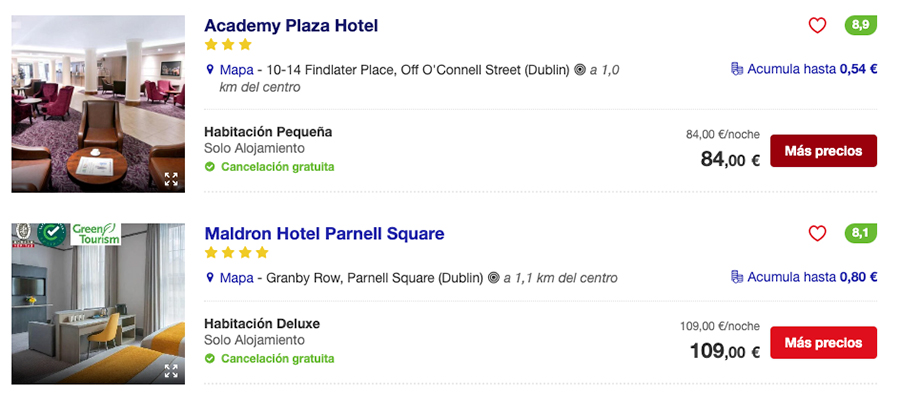Favorite Maldron Hotel Parnell Square heart icon
900x397 pixels.
817,233
